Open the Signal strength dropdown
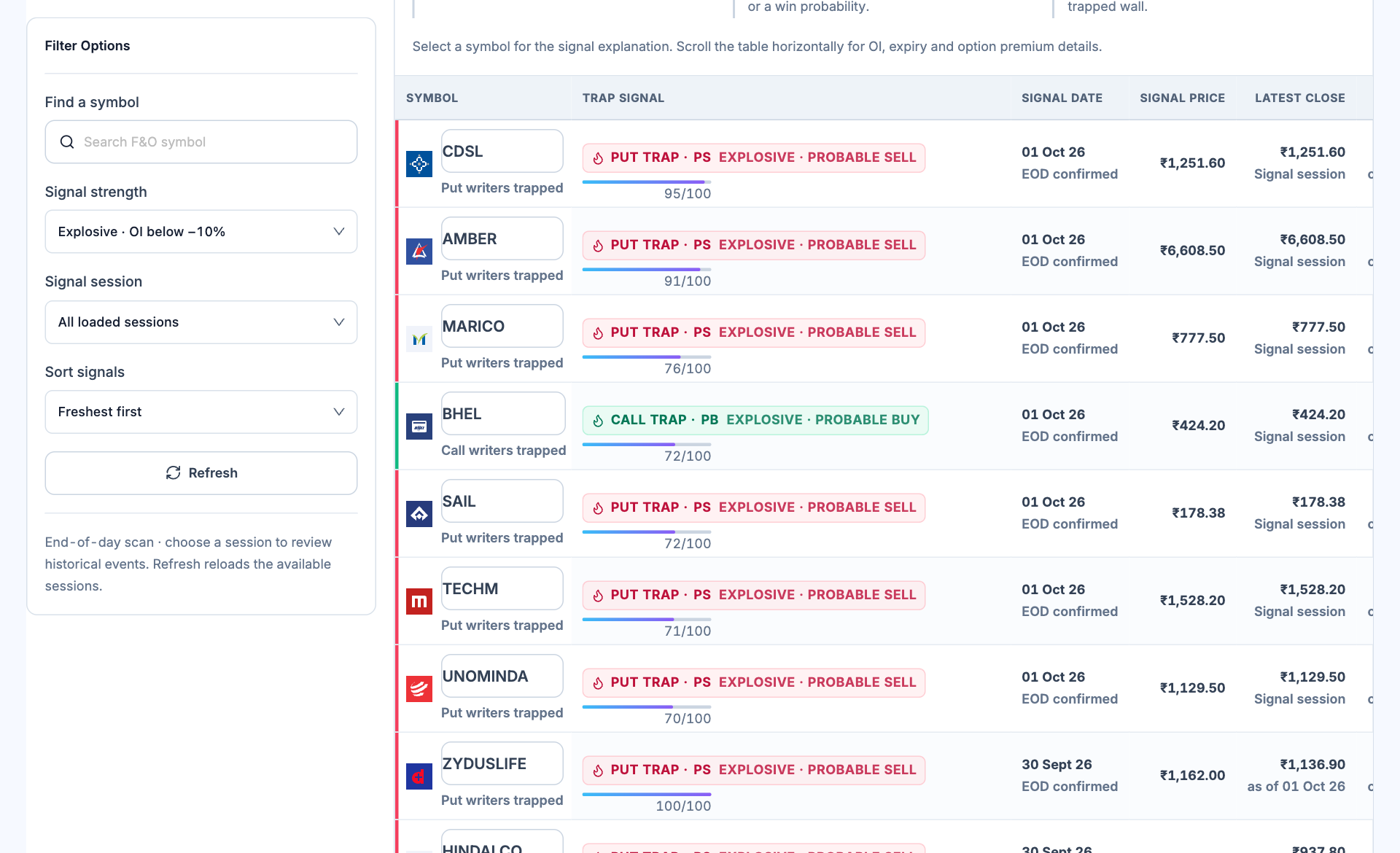 point(201,232)
